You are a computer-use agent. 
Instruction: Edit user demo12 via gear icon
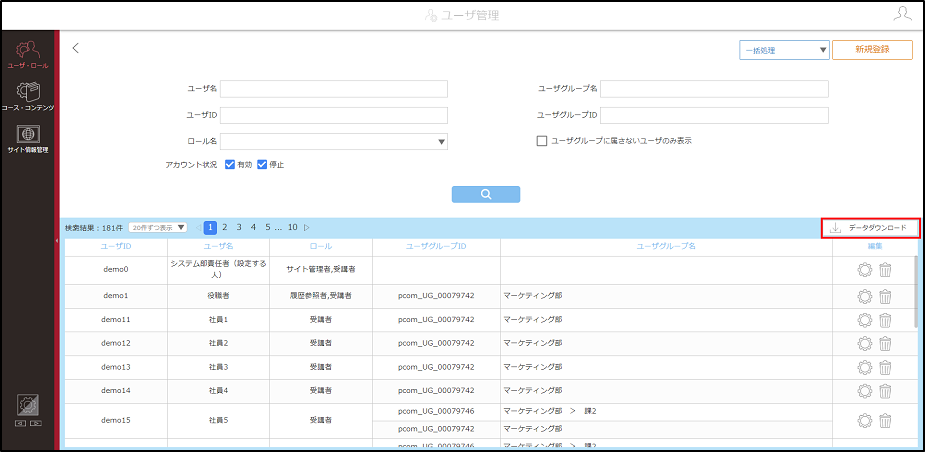point(864,343)
